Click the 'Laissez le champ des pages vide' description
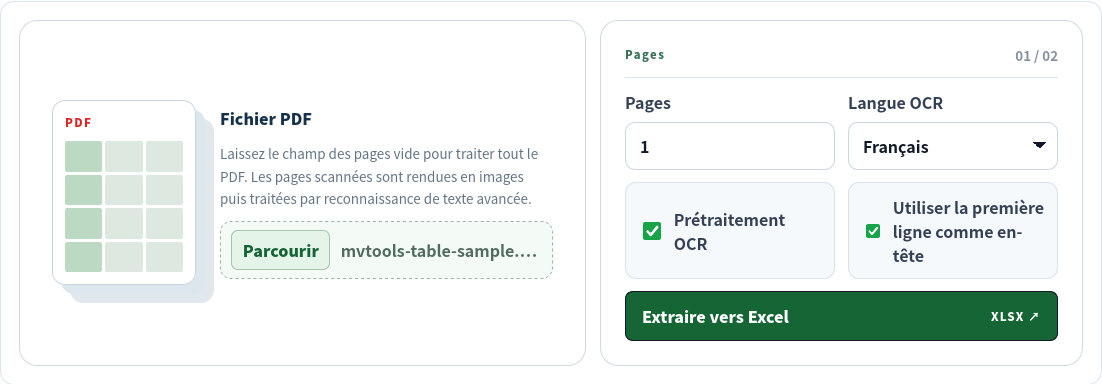 pos(380,176)
